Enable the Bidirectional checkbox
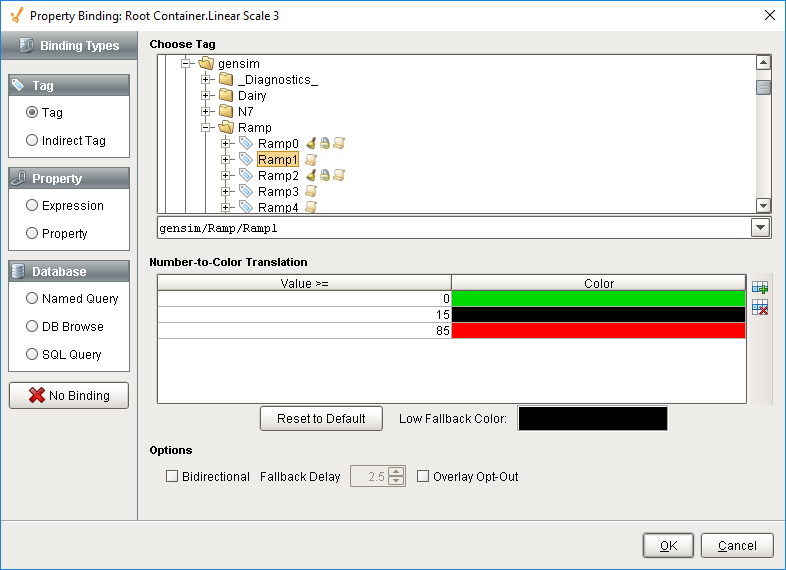 coord(172,476)
